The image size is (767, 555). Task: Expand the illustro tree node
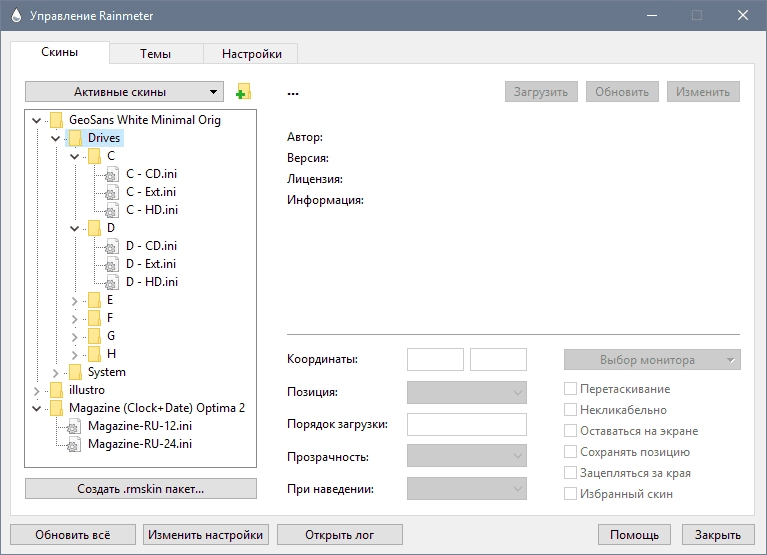[x=37, y=391]
